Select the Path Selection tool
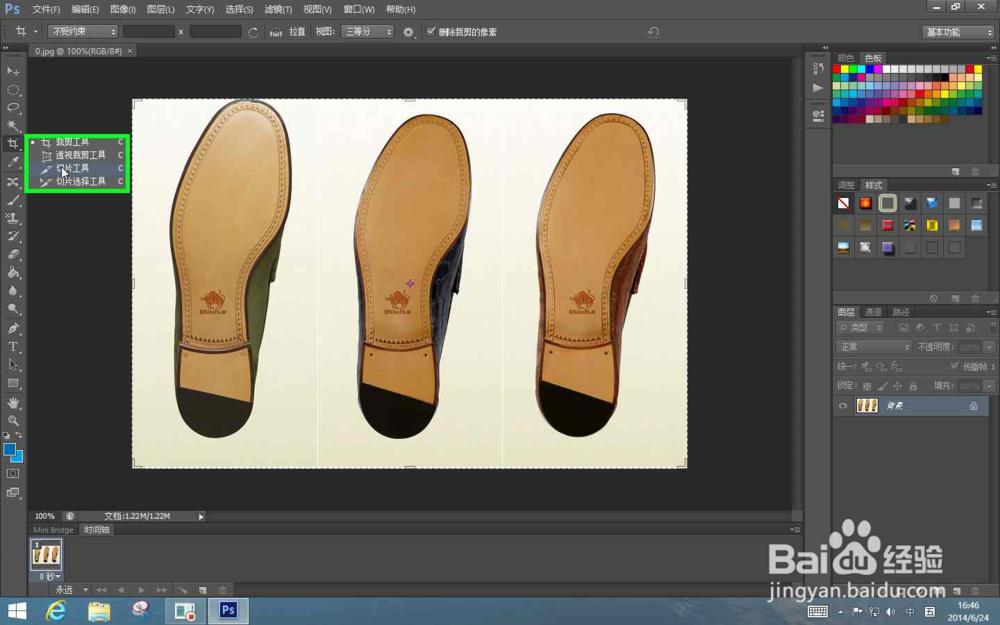Image resolution: width=1000 pixels, height=625 pixels. [x=13, y=365]
